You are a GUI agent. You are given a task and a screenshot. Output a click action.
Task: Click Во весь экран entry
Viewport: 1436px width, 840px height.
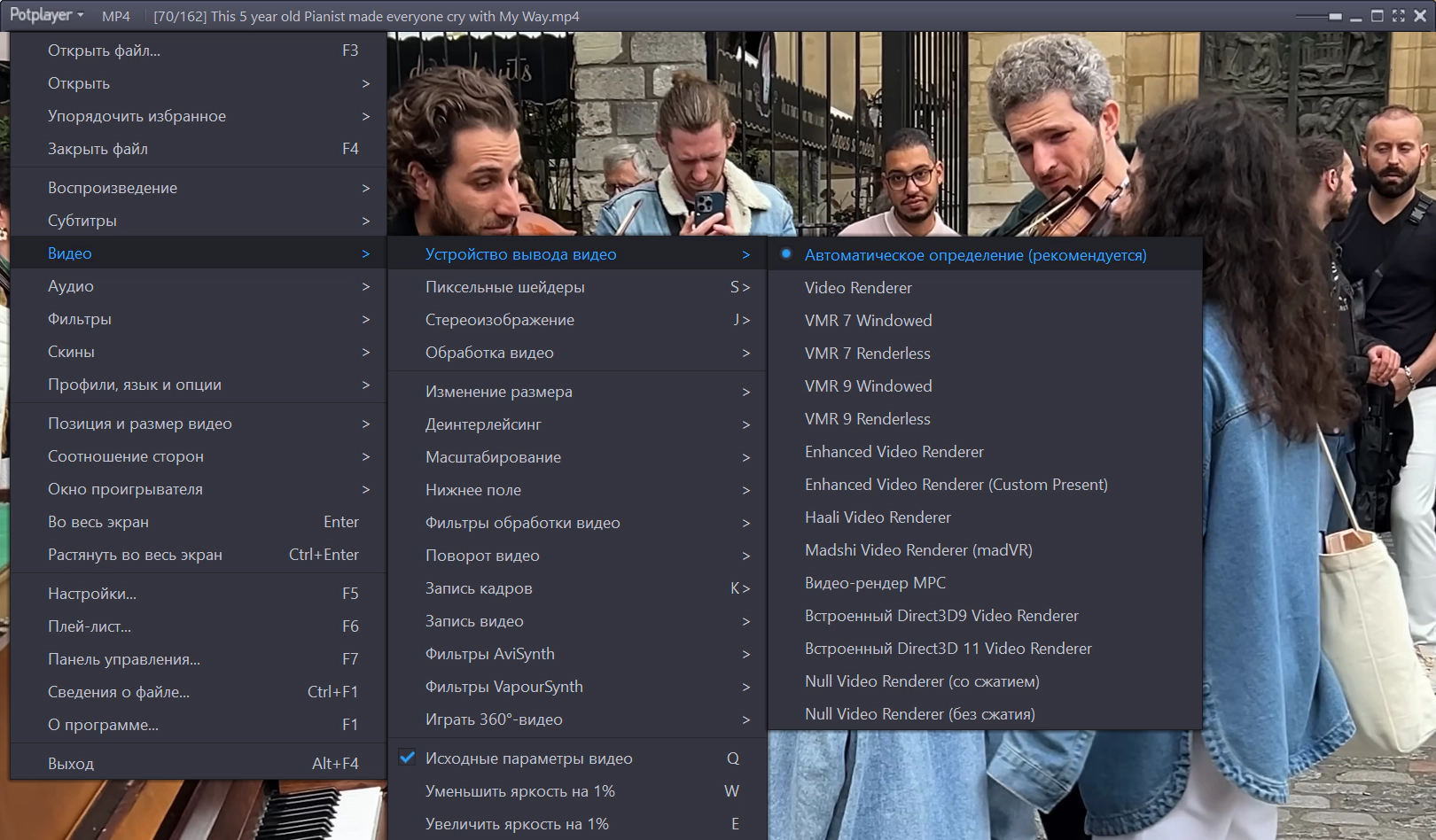tap(199, 522)
